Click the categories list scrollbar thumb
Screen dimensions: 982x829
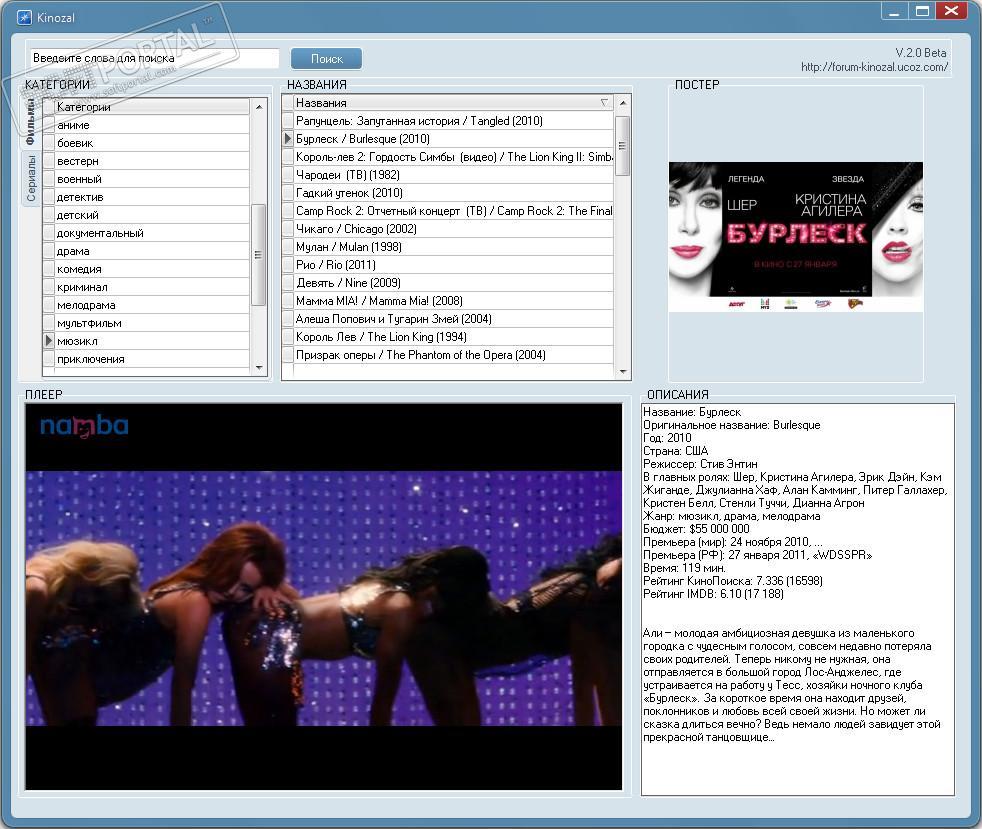[258, 255]
